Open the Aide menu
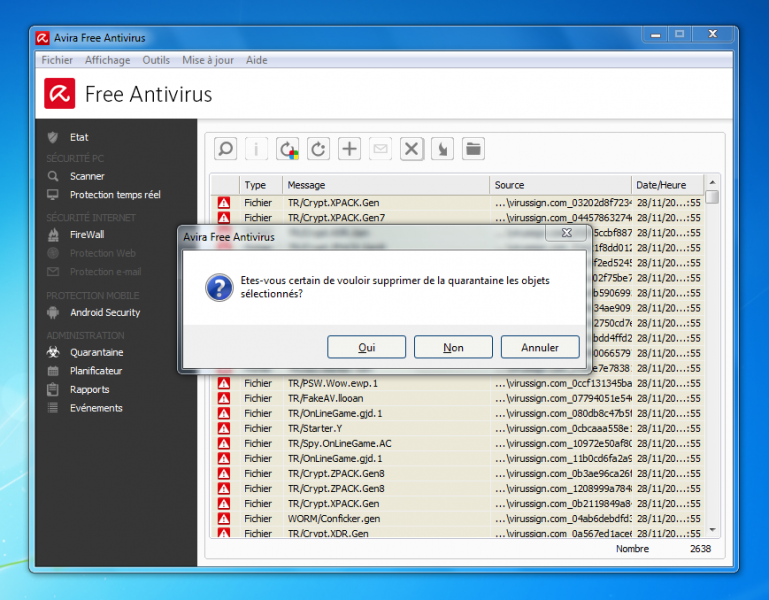 (256, 60)
